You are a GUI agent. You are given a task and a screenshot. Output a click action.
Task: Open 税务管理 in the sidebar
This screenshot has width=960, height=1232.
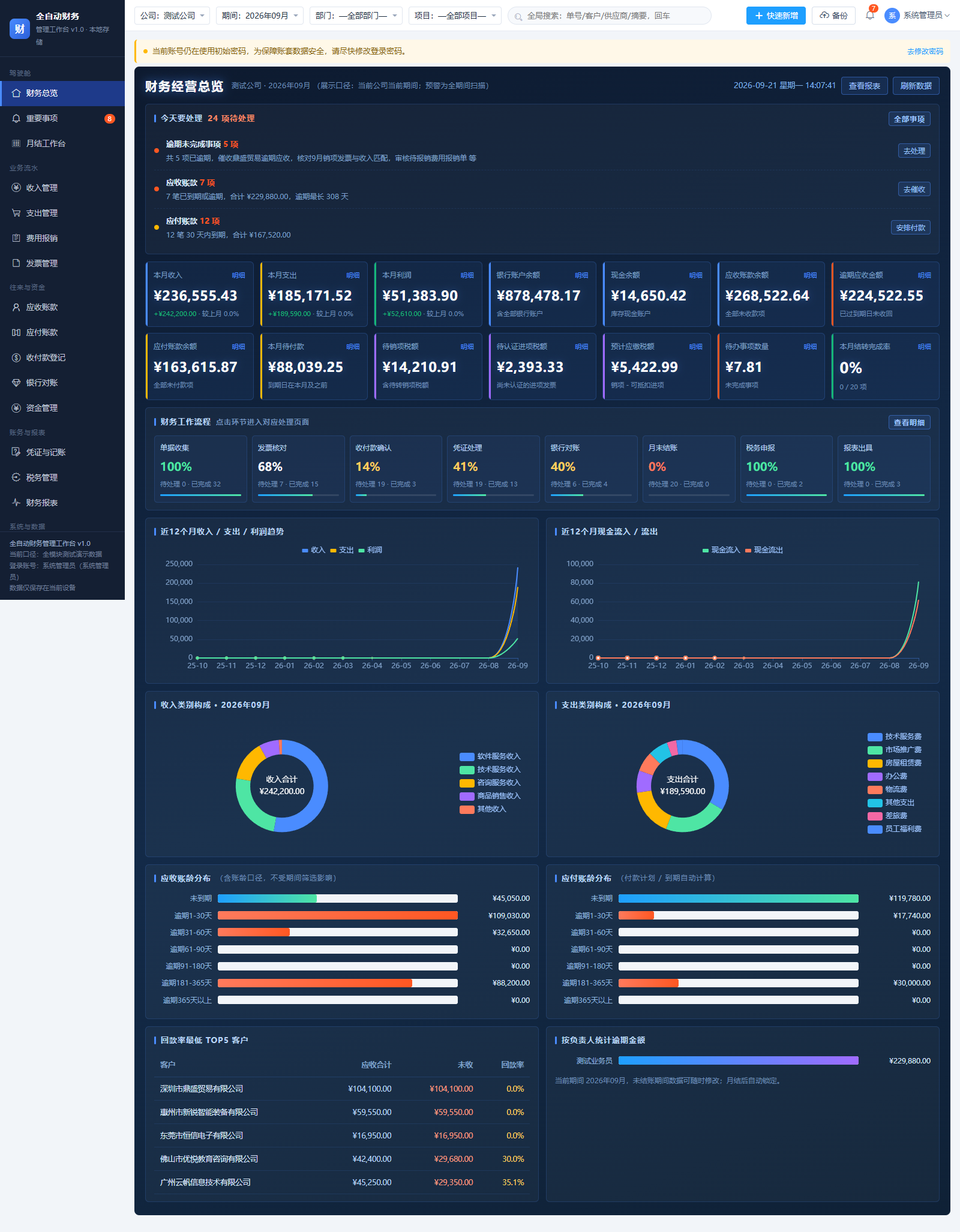[x=62, y=477]
